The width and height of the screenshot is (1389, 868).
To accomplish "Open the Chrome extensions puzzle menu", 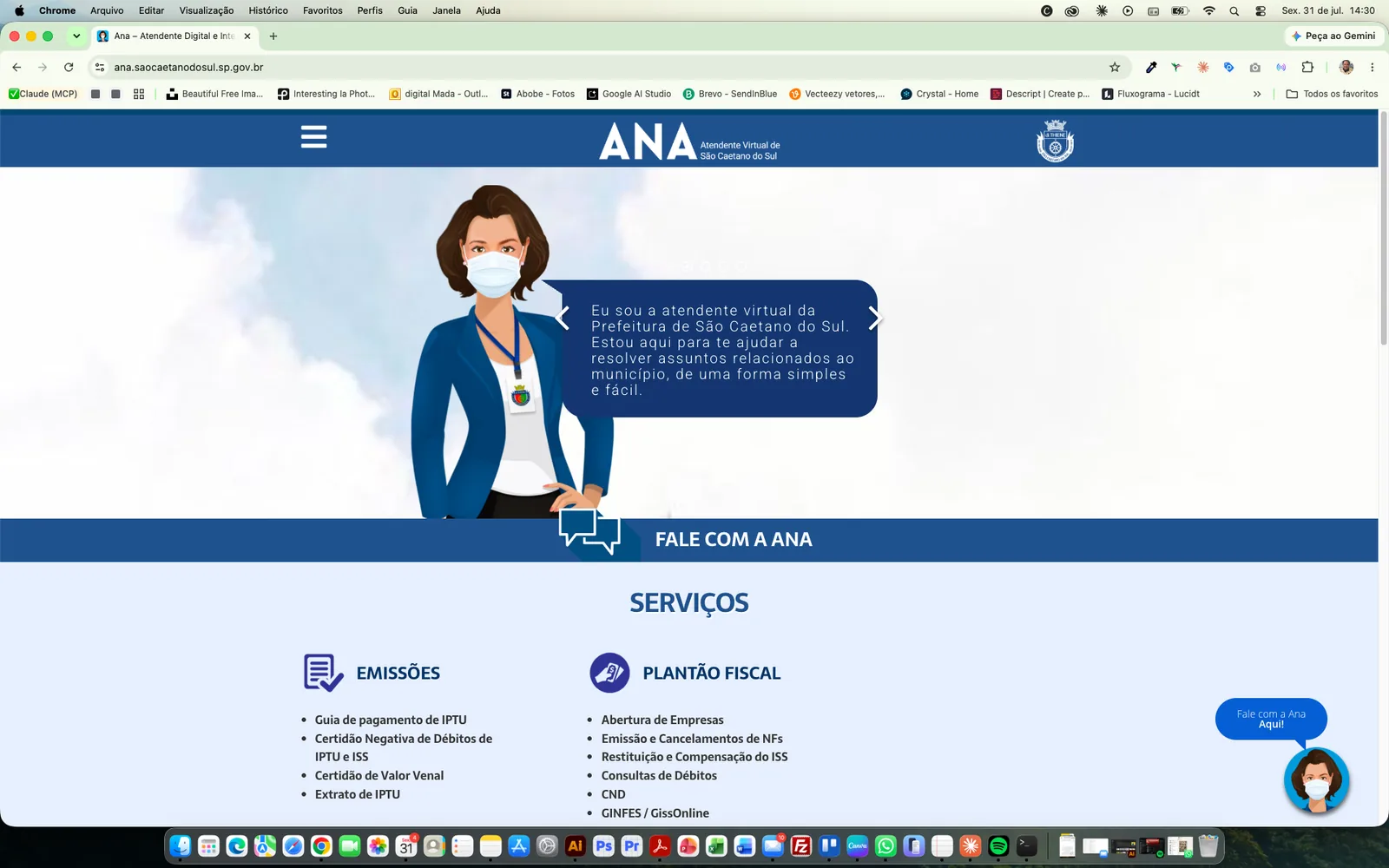I will pos(1307,67).
